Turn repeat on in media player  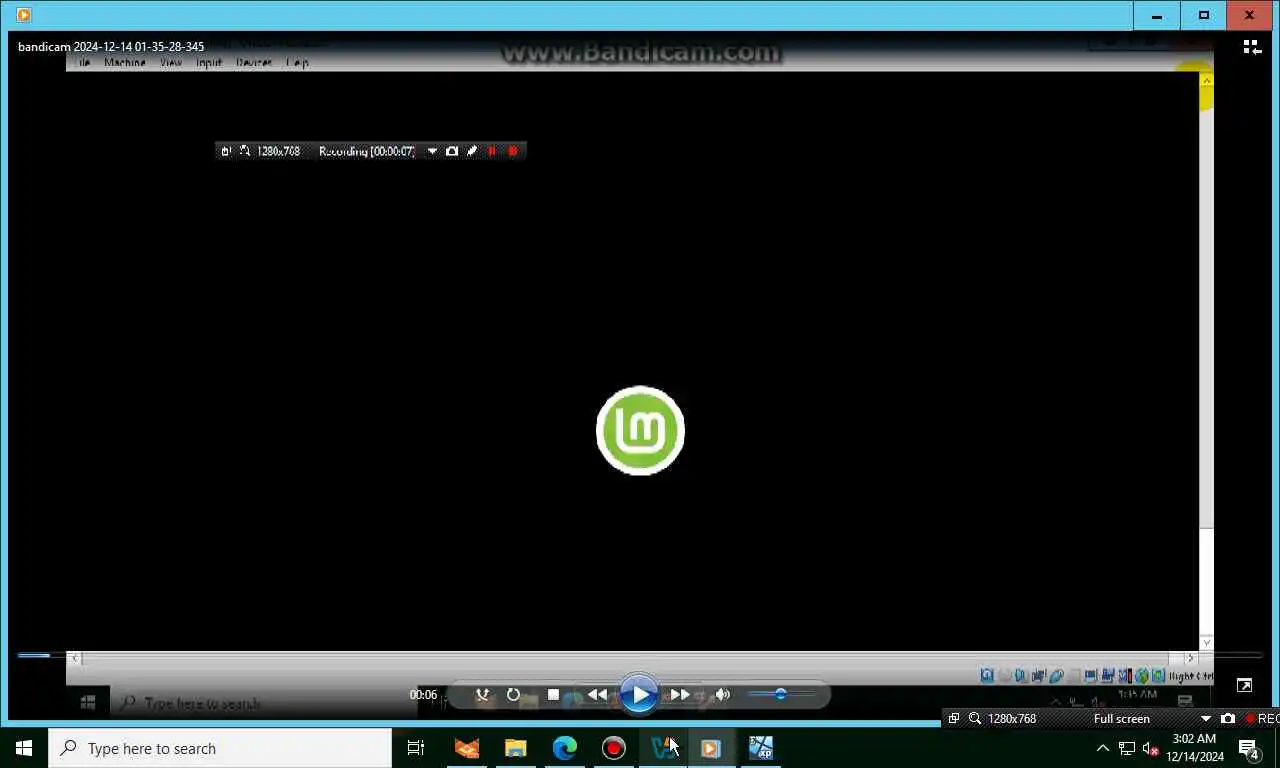[513, 695]
